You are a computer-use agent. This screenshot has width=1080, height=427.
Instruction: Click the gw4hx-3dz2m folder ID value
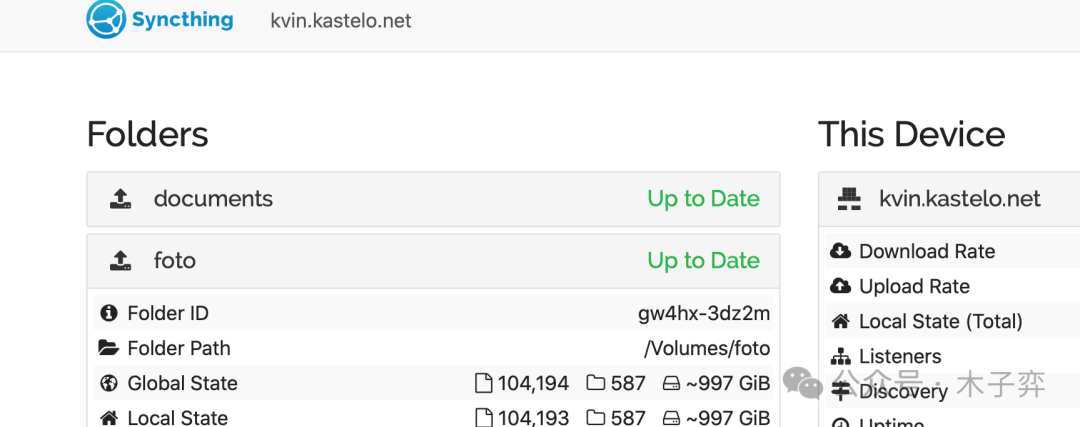click(704, 314)
